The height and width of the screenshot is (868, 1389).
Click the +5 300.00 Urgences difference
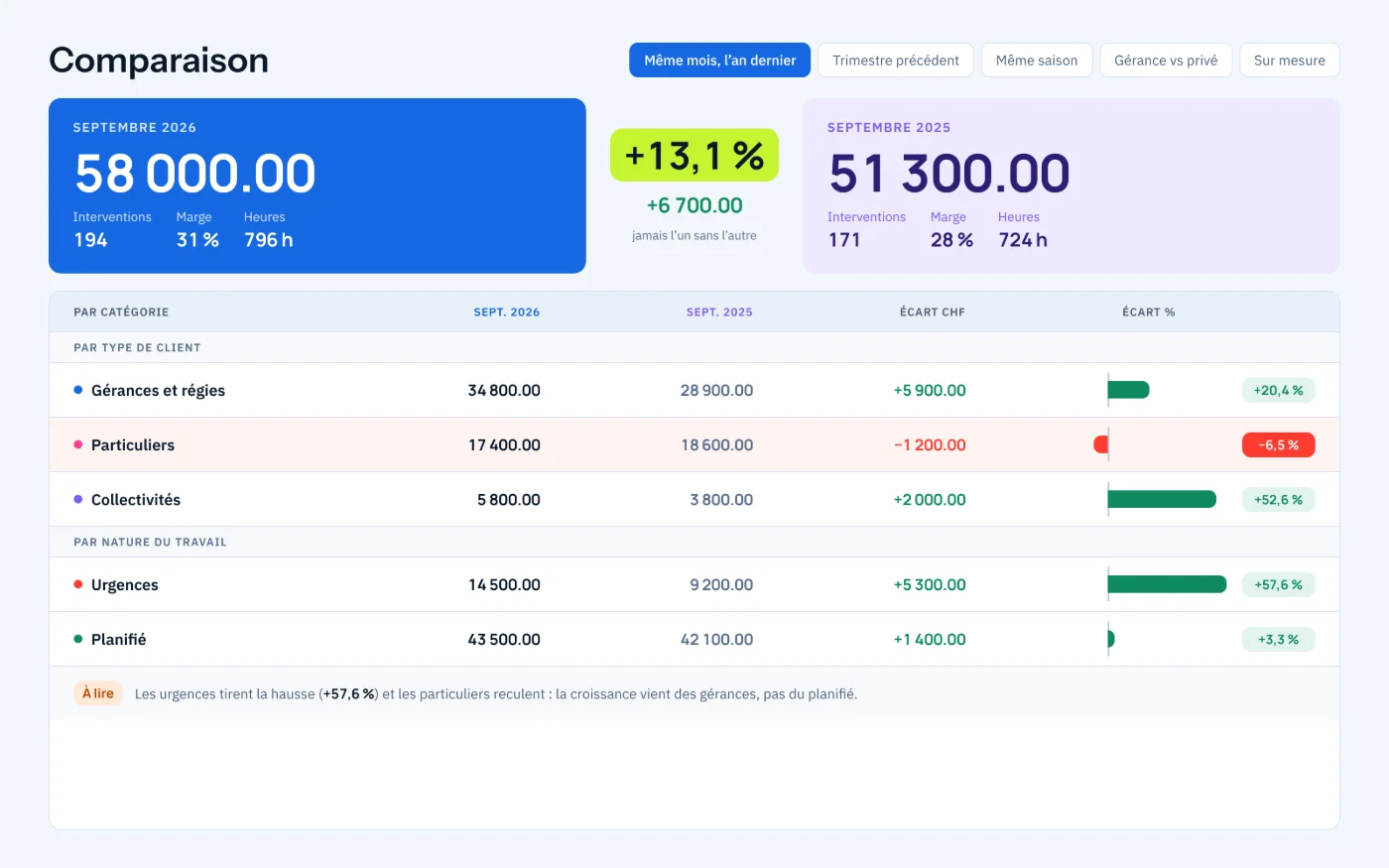click(x=930, y=584)
